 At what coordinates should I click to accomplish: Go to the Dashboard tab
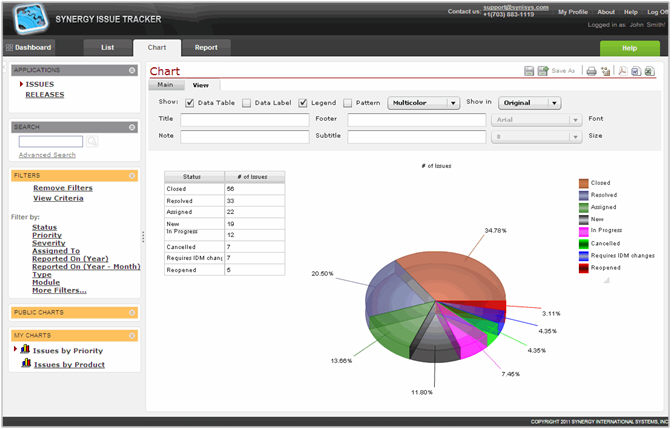29,48
